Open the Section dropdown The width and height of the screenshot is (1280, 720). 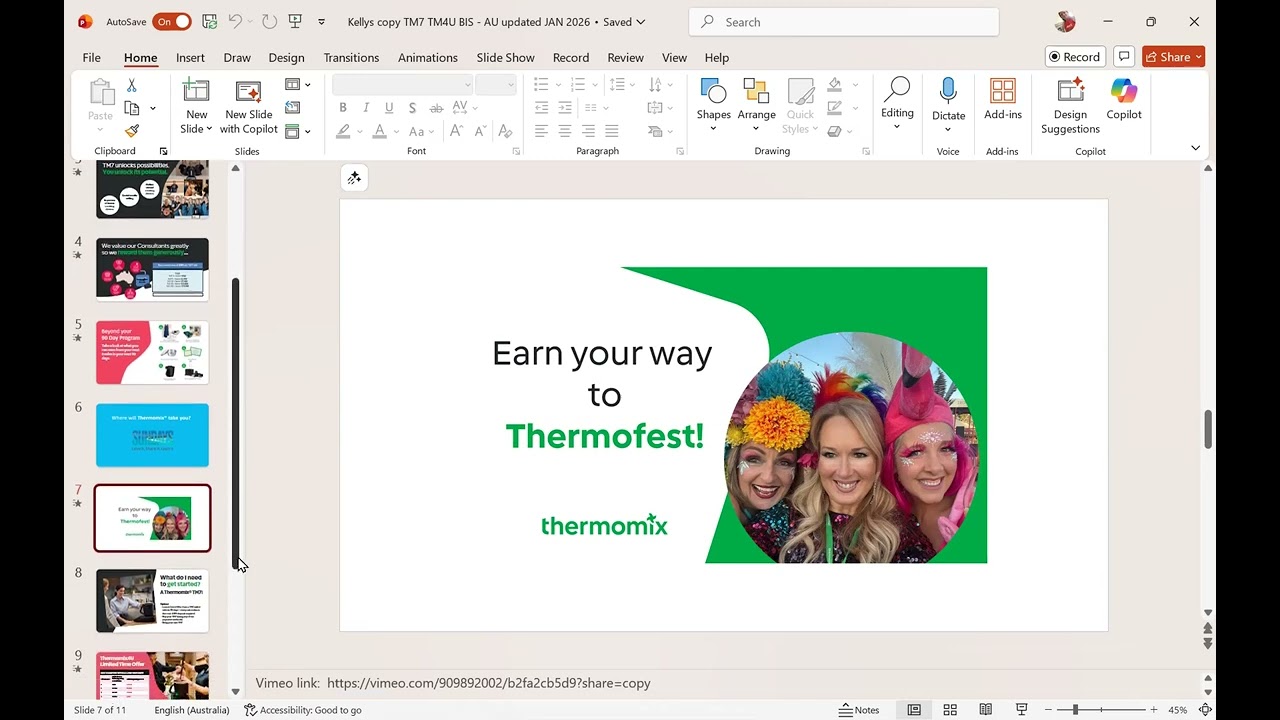click(297, 131)
